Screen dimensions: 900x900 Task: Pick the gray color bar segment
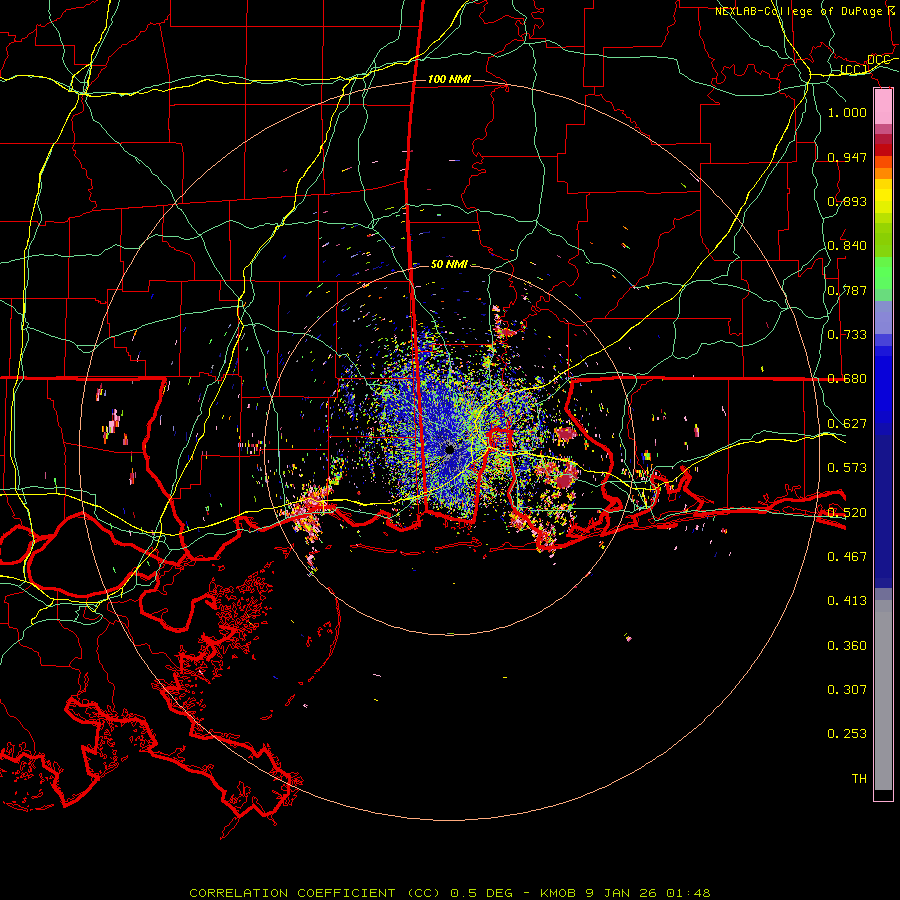tap(883, 695)
